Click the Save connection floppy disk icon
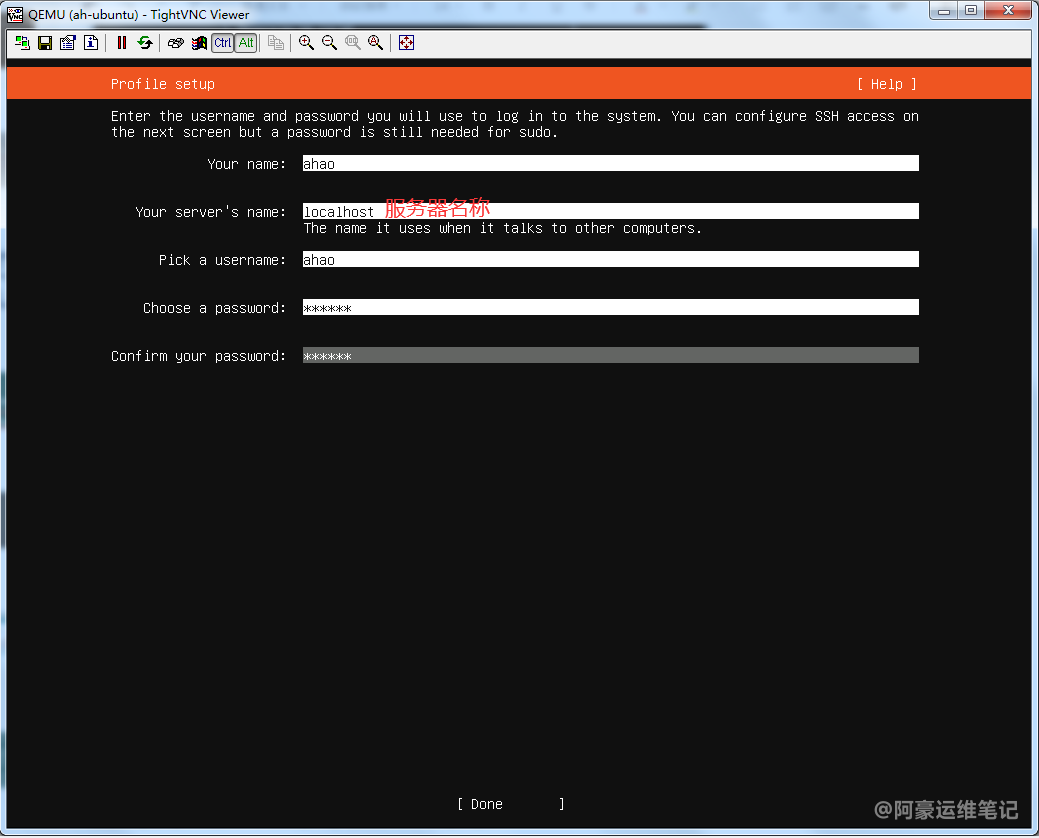Screen dimensions: 1039x838 click(x=45, y=43)
